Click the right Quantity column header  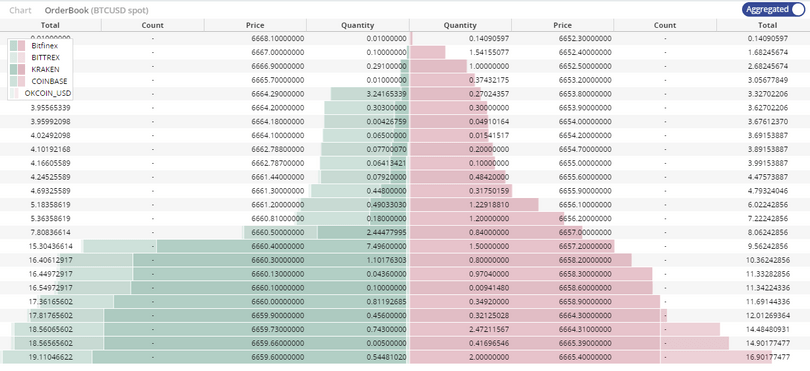tap(460, 25)
